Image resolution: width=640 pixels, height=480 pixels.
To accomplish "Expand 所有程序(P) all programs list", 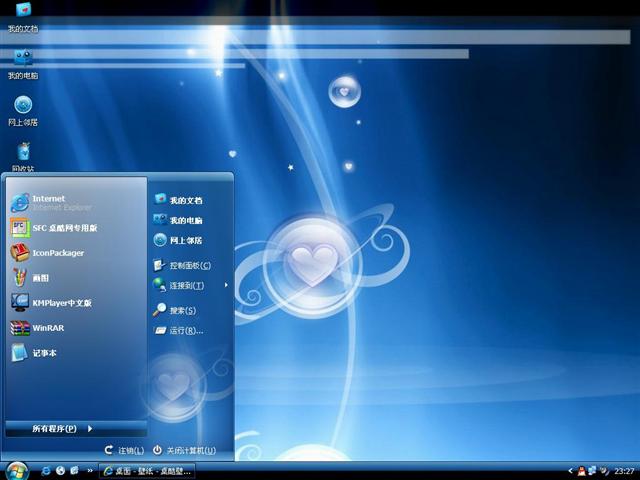I will (x=62, y=429).
